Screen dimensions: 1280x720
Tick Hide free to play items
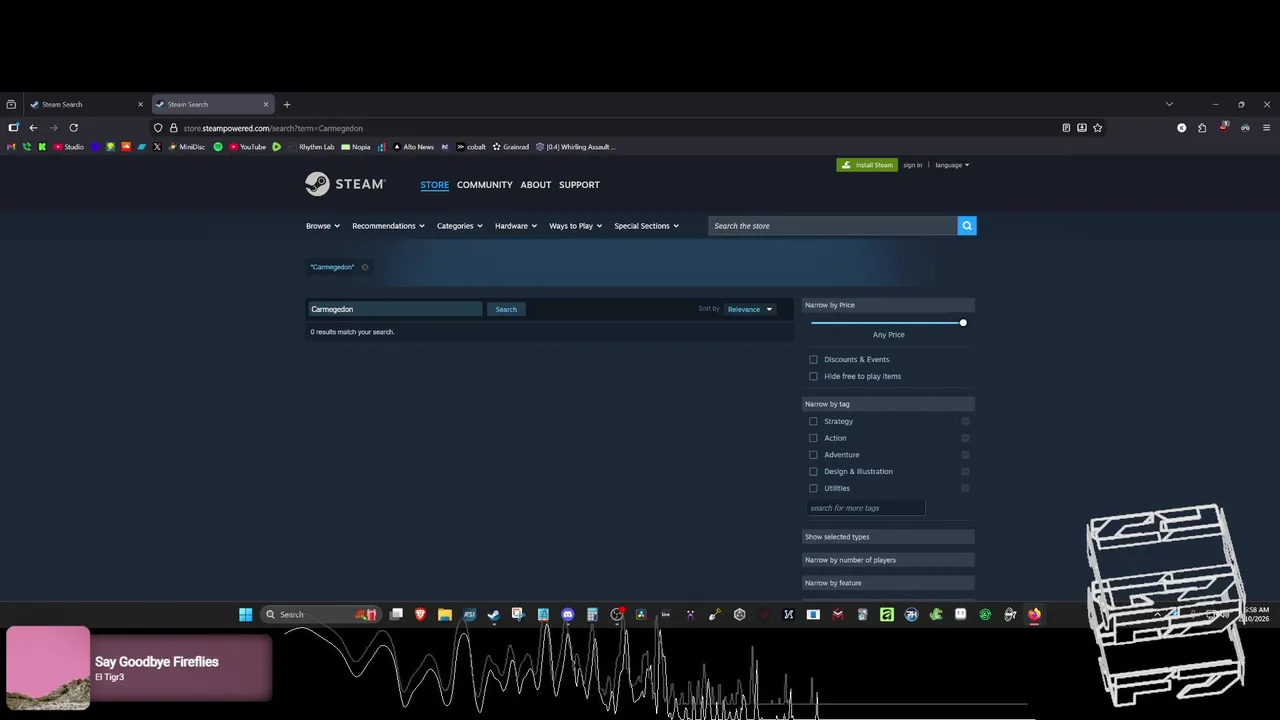813,376
